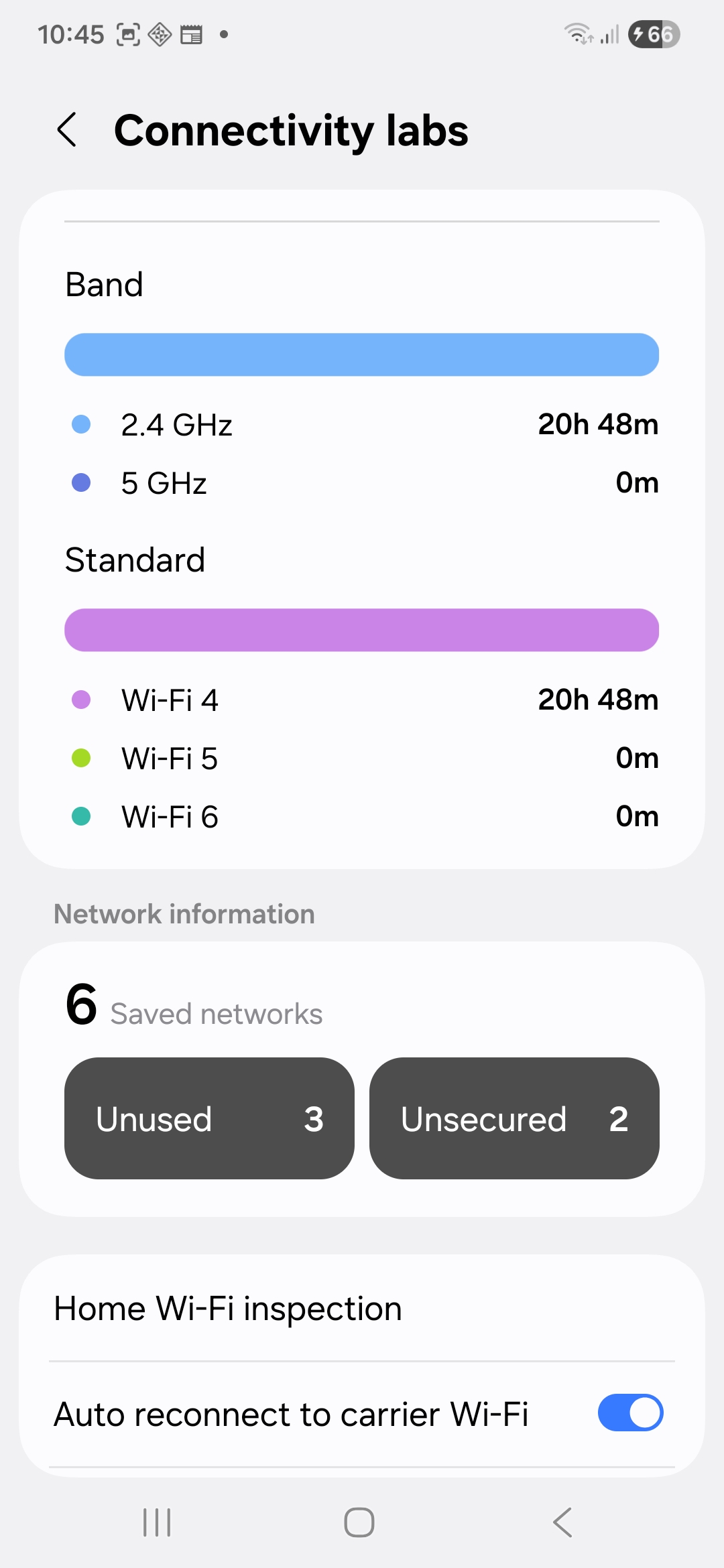The height and width of the screenshot is (1568, 724).
Task: Tap the Wi-Fi signal status icon
Action: tap(579, 34)
